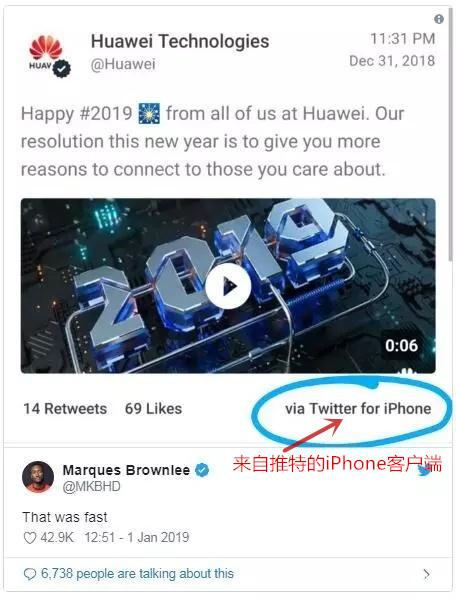
Task: Play the 2019 video
Action: 228,286
